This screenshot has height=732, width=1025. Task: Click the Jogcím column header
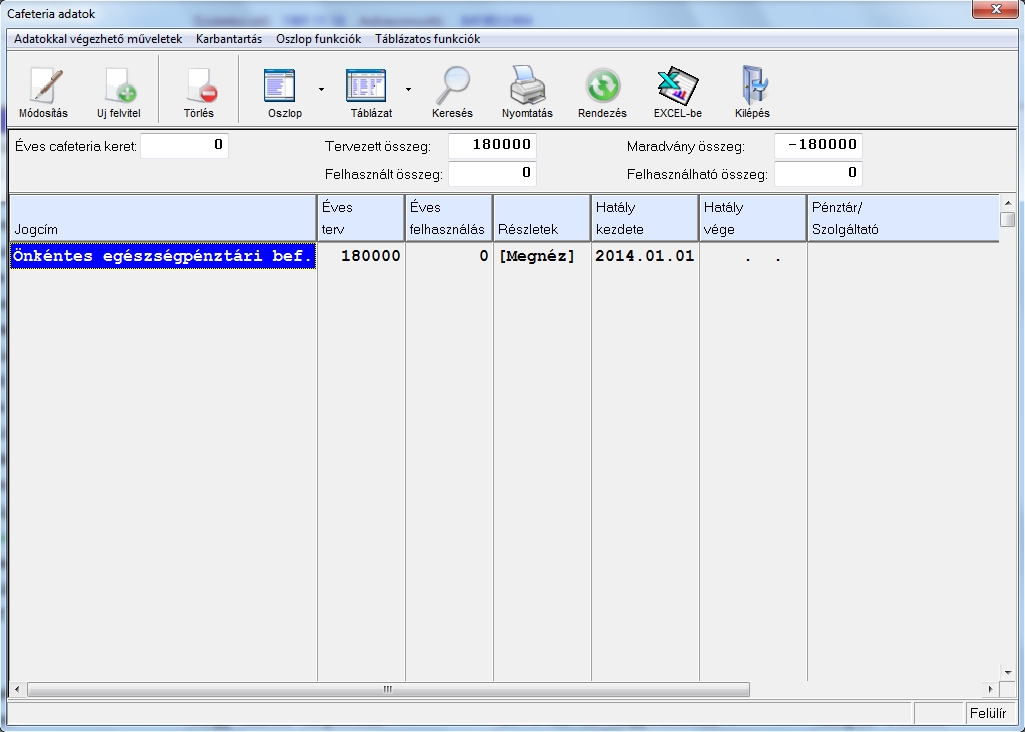[x=162, y=218]
